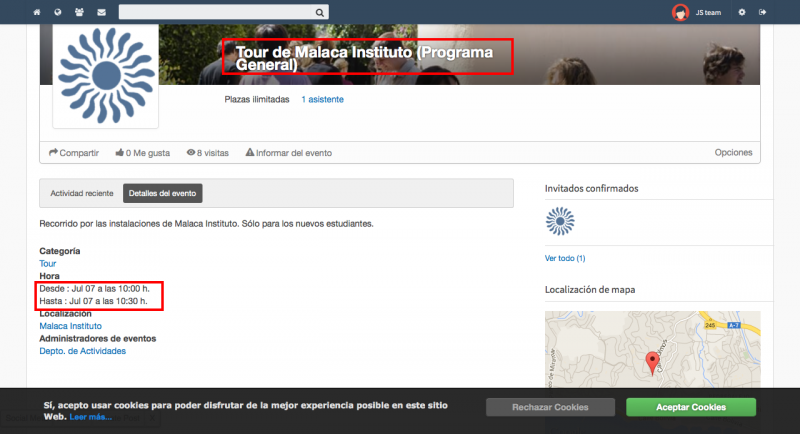
Task: Open settings gear icon
Action: click(742, 12)
